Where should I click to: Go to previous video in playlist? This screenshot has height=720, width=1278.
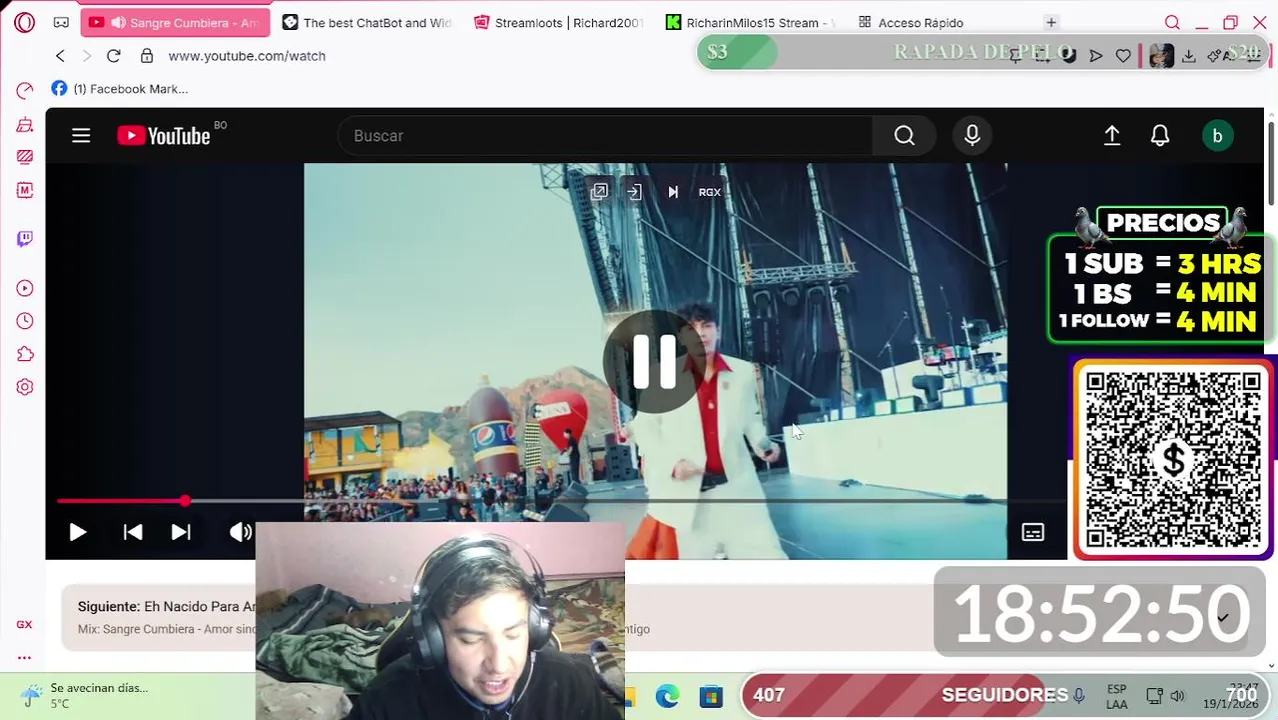pyautogui.click(x=132, y=533)
